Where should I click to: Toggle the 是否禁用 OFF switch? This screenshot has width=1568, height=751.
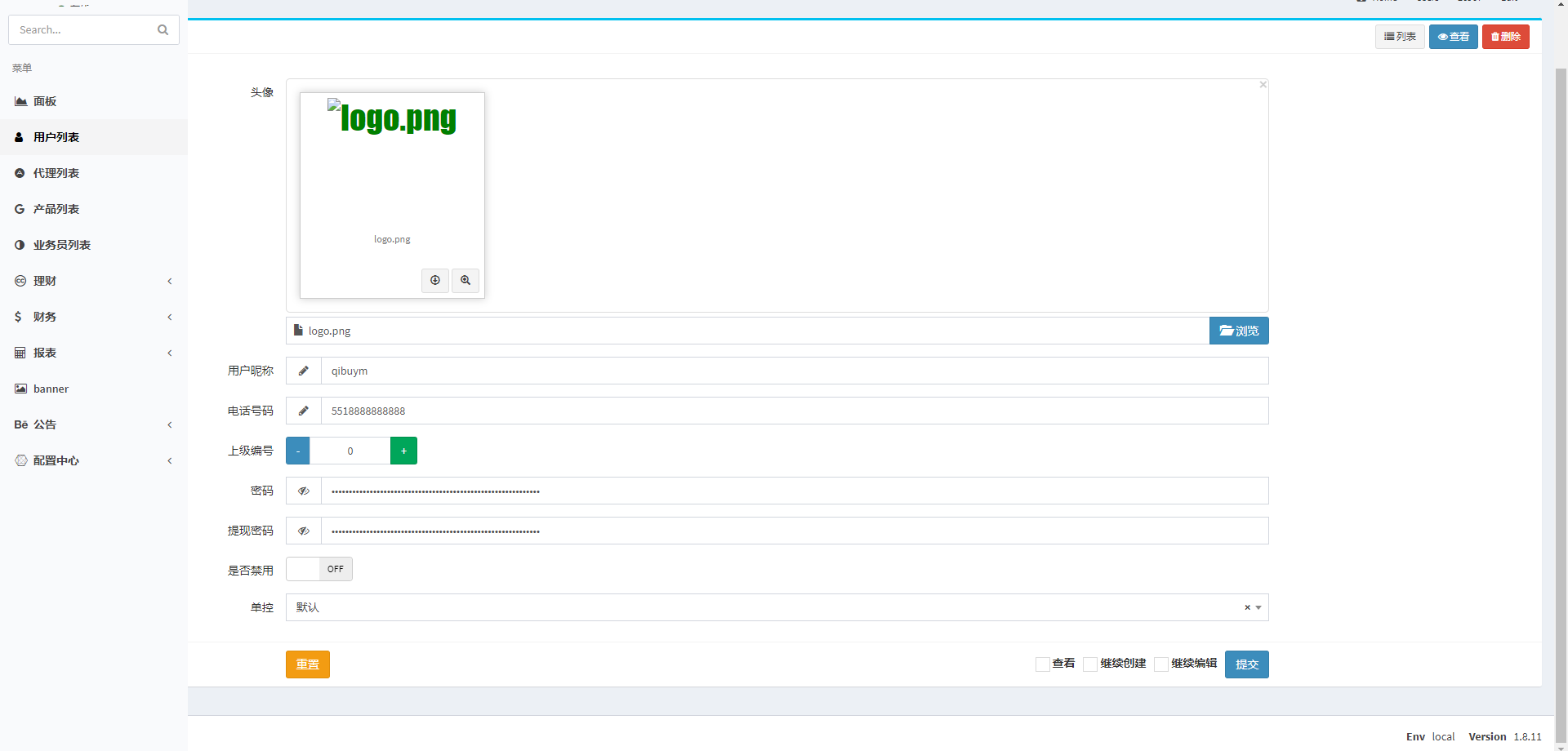319,569
